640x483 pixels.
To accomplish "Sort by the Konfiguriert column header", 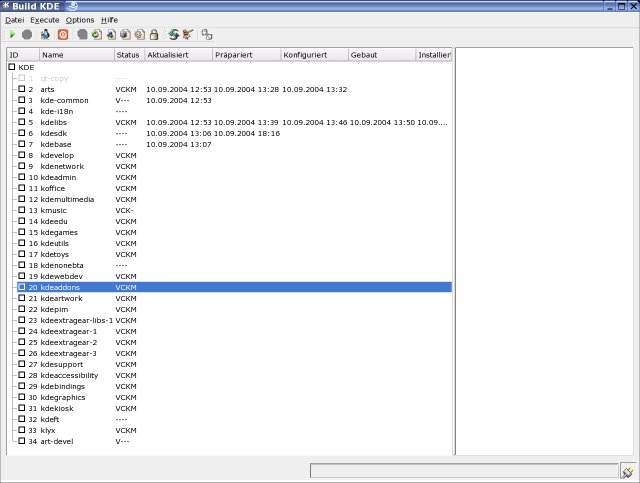I will pos(314,55).
